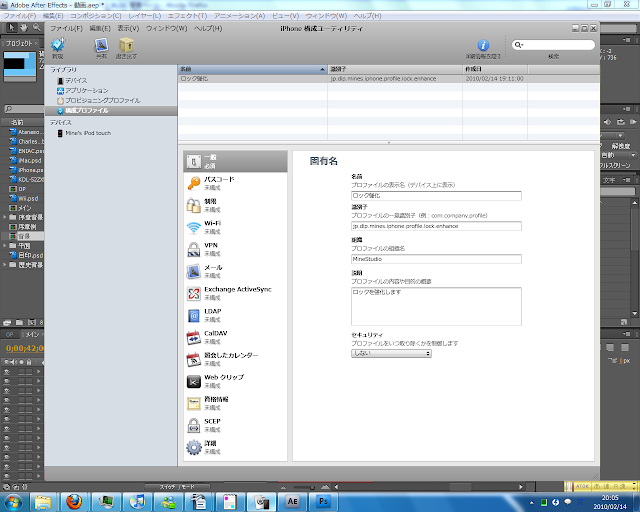Click the profile Name input field
This screenshot has height=512, width=640.
[436, 196]
